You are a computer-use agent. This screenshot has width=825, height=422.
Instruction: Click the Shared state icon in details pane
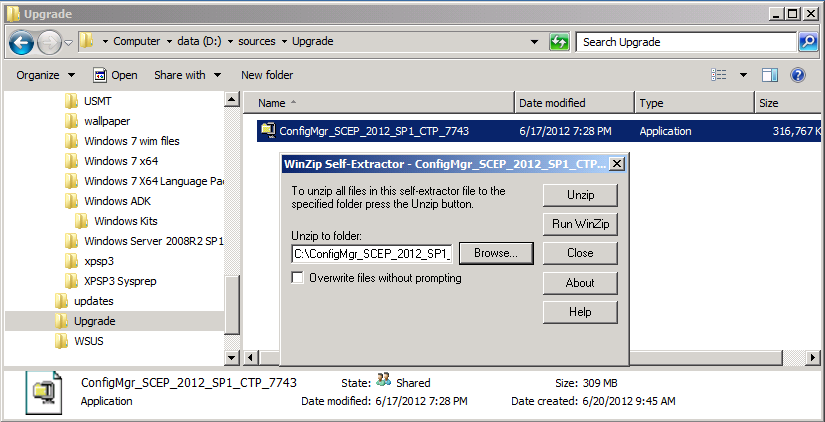click(384, 380)
